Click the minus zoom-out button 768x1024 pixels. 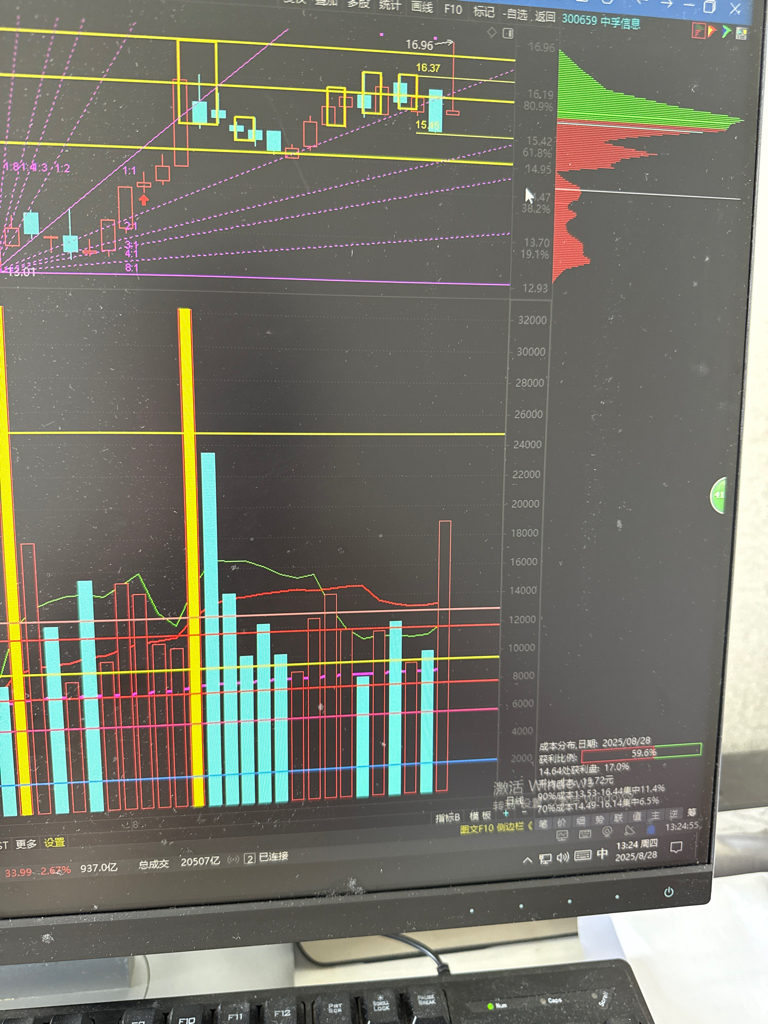[x=524, y=813]
